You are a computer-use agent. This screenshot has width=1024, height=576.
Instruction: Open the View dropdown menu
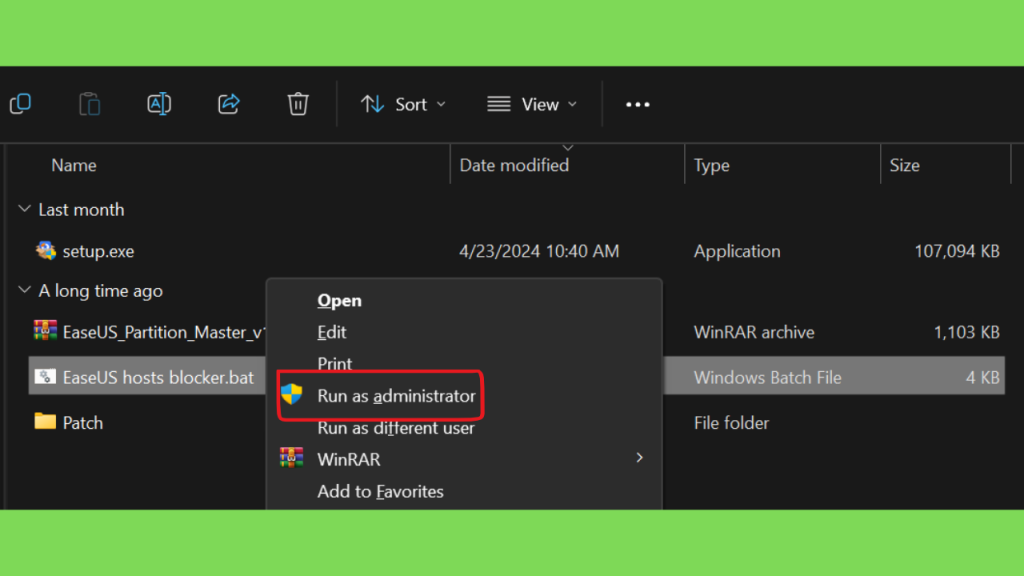click(x=532, y=104)
